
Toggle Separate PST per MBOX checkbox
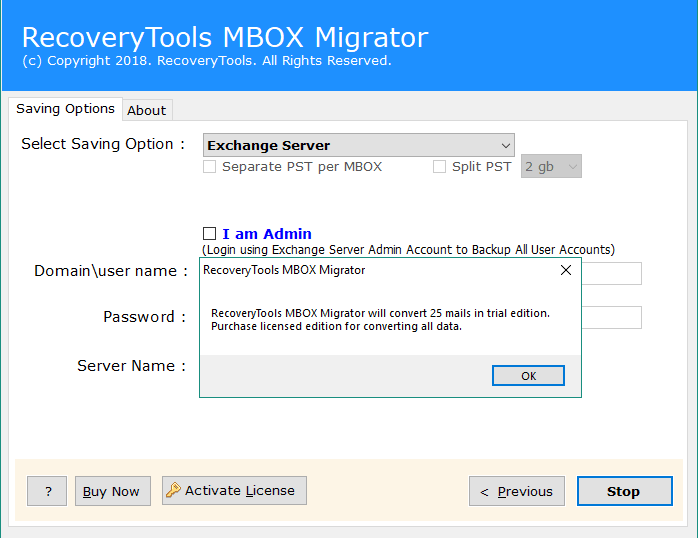pyautogui.click(x=209, y=167)
